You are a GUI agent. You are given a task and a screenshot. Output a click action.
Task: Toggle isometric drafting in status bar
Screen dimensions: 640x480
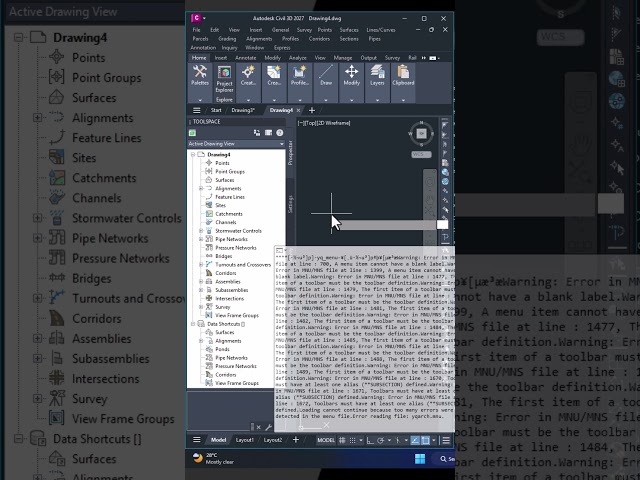click(398, 440)
